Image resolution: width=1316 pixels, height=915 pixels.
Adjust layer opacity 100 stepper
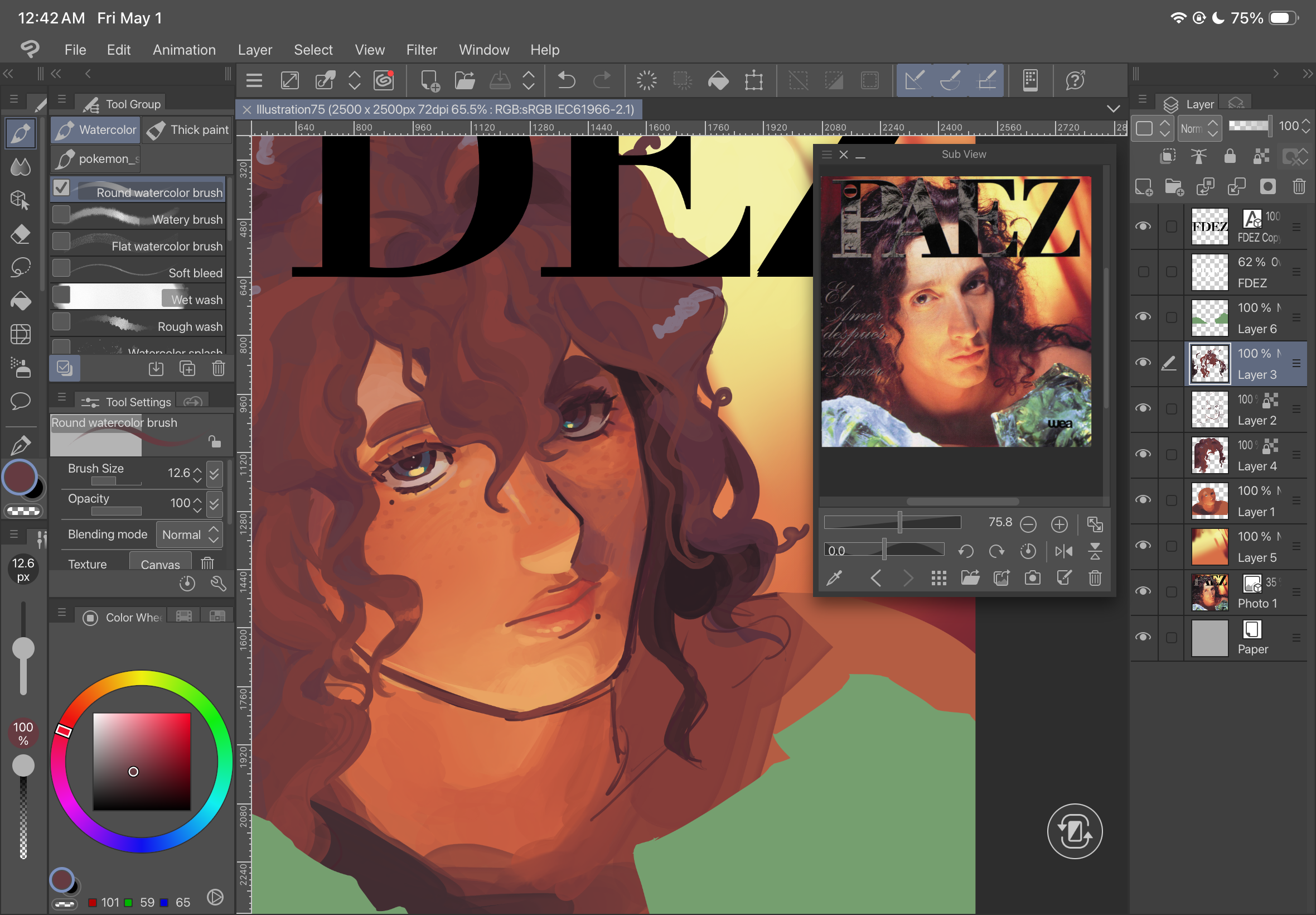tap(1306, 126)
